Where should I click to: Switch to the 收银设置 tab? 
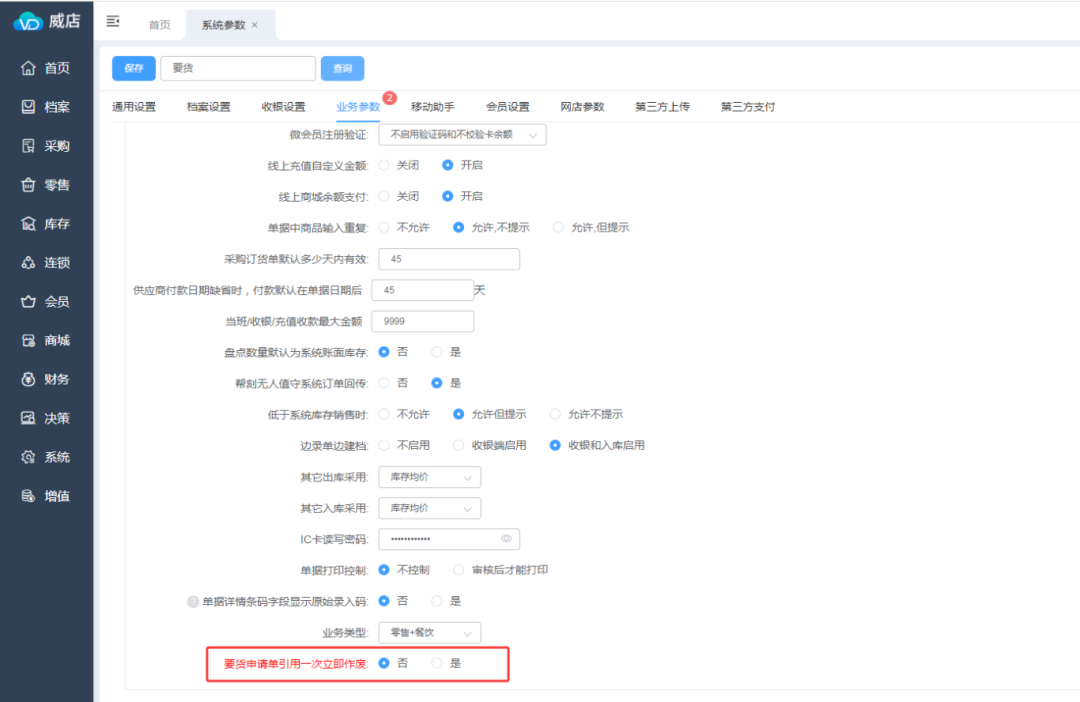pos(283,107)
